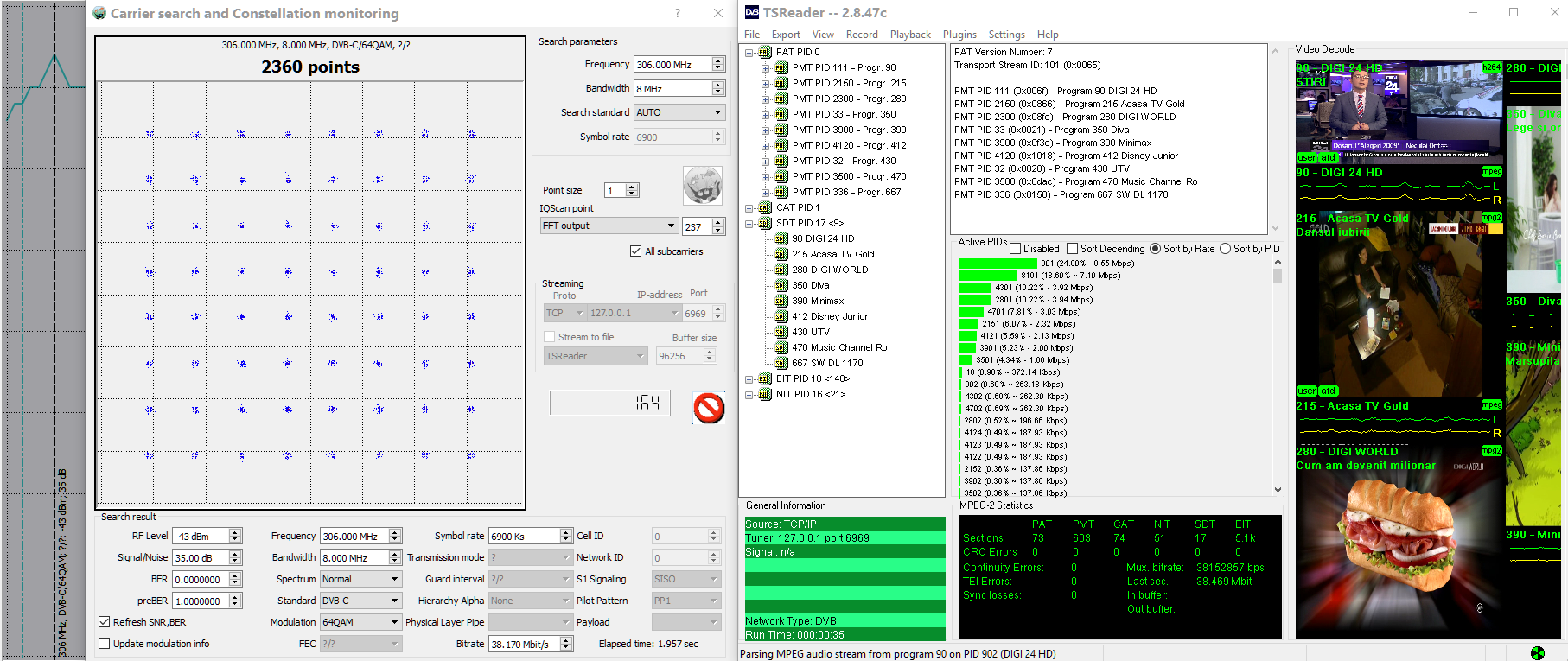Image resolution: width=1568 pixels, height=661 pixels.
Task: Click the NIT PID 16 table icon
Action: point(765,394)
